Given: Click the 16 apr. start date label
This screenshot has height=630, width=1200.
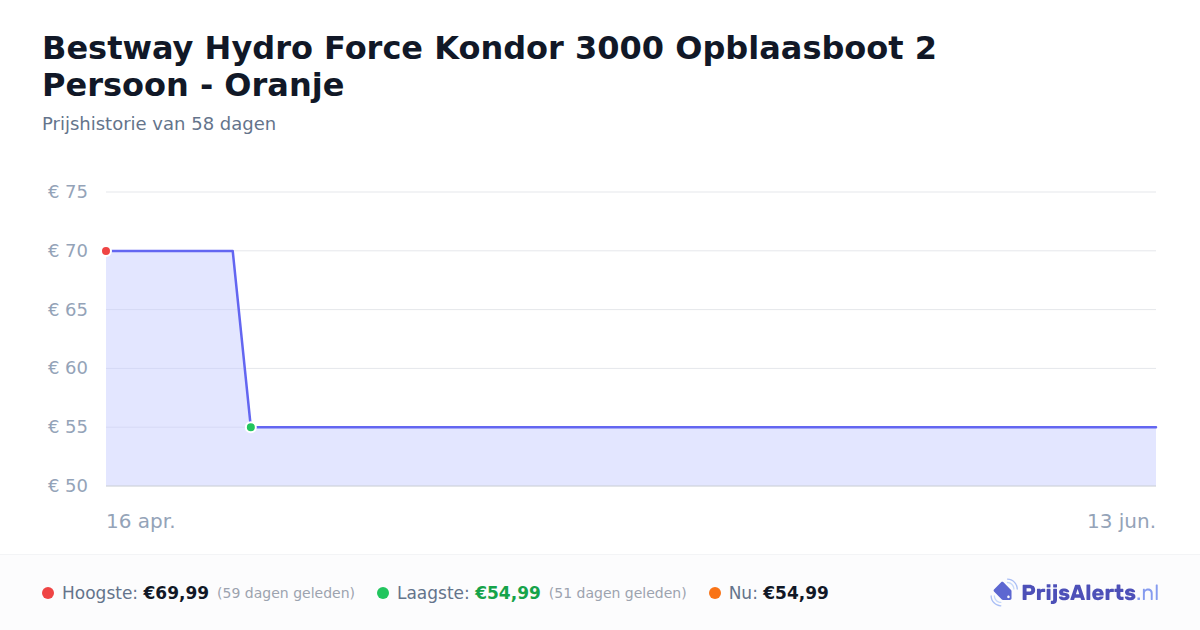Looking at the screenshot, I should [x=141, y=522].
